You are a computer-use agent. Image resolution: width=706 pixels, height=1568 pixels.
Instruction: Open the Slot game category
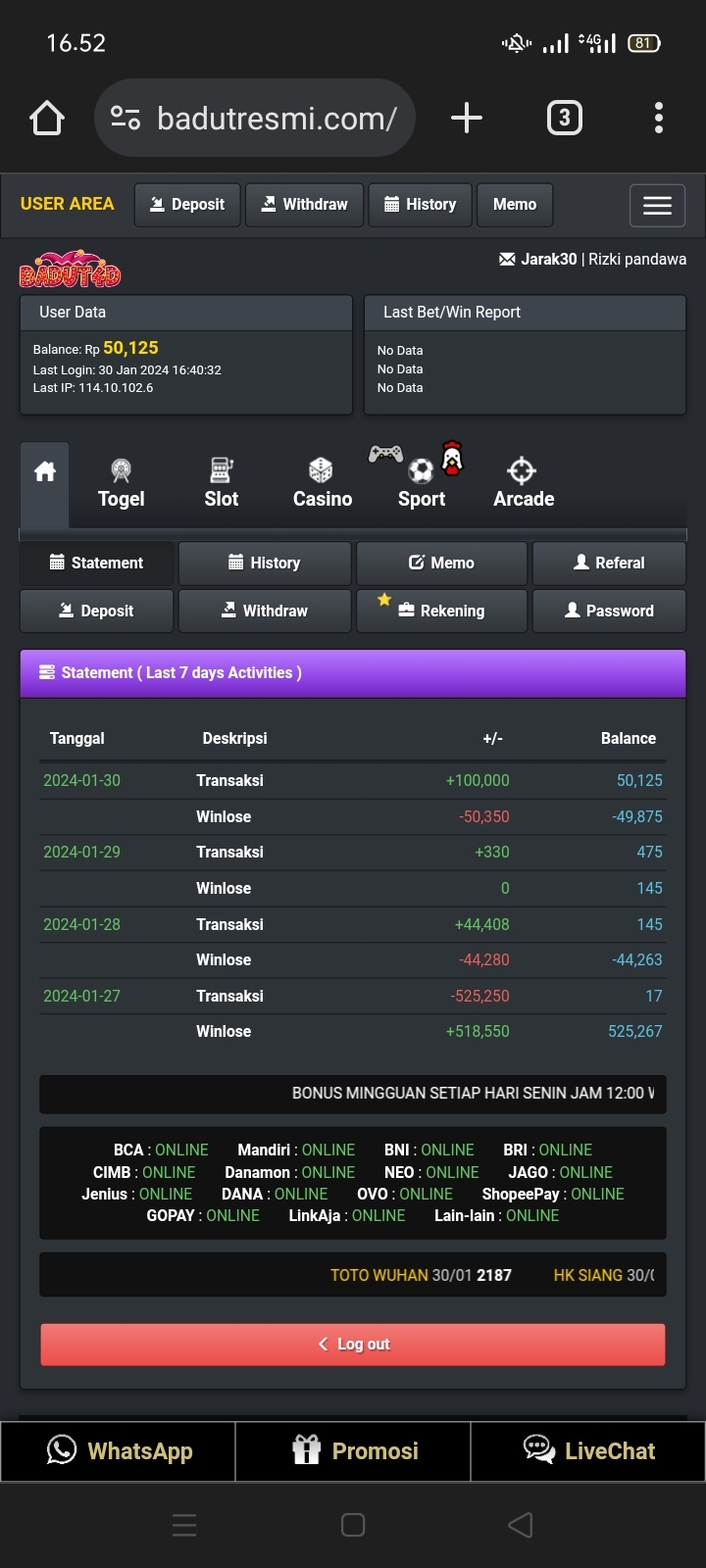coord(222,483)
